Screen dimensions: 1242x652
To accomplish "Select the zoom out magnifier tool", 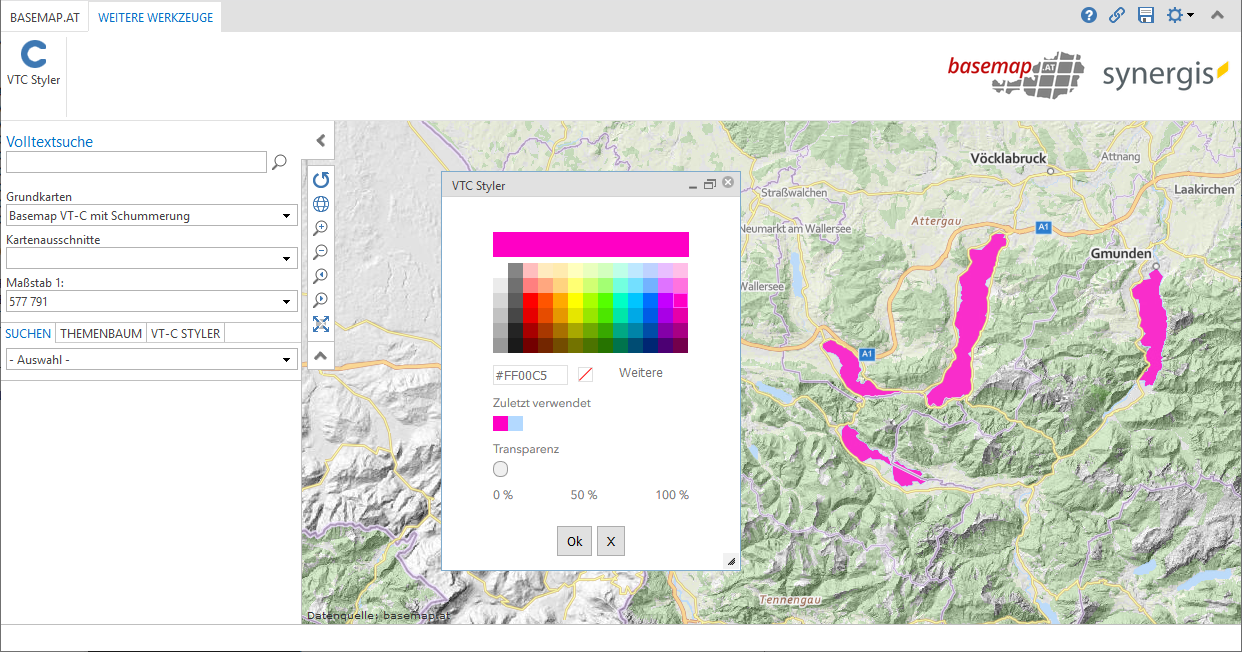I will (x=320, y=252).
